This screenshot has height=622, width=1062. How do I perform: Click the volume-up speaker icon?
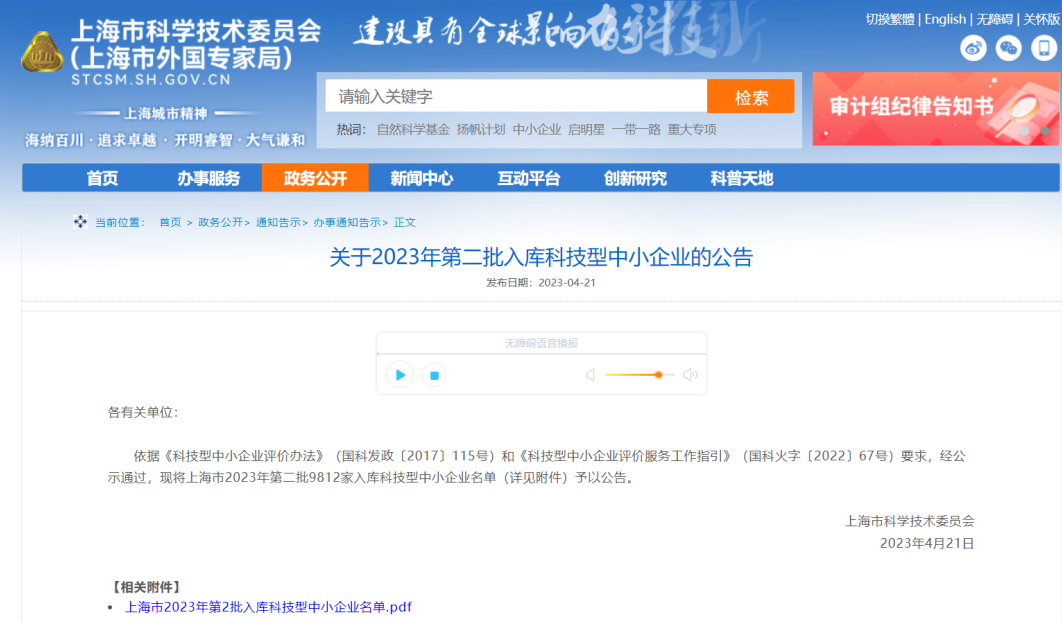[x=689, y=374]
